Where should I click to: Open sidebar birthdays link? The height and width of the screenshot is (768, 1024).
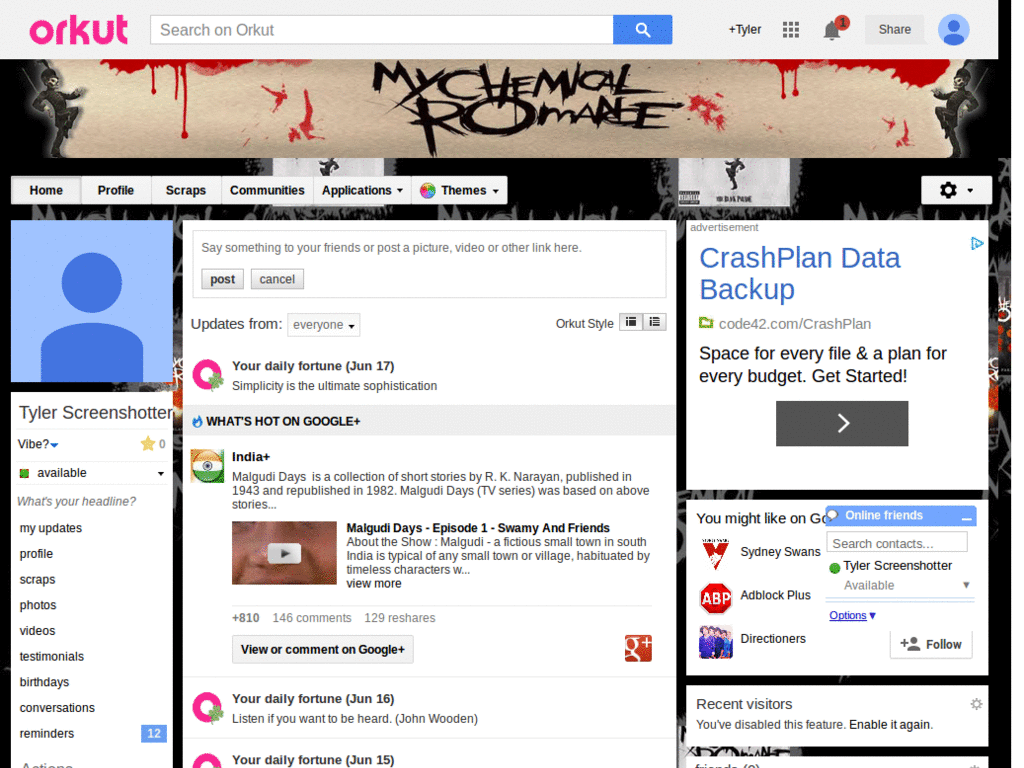coord(44,682)
